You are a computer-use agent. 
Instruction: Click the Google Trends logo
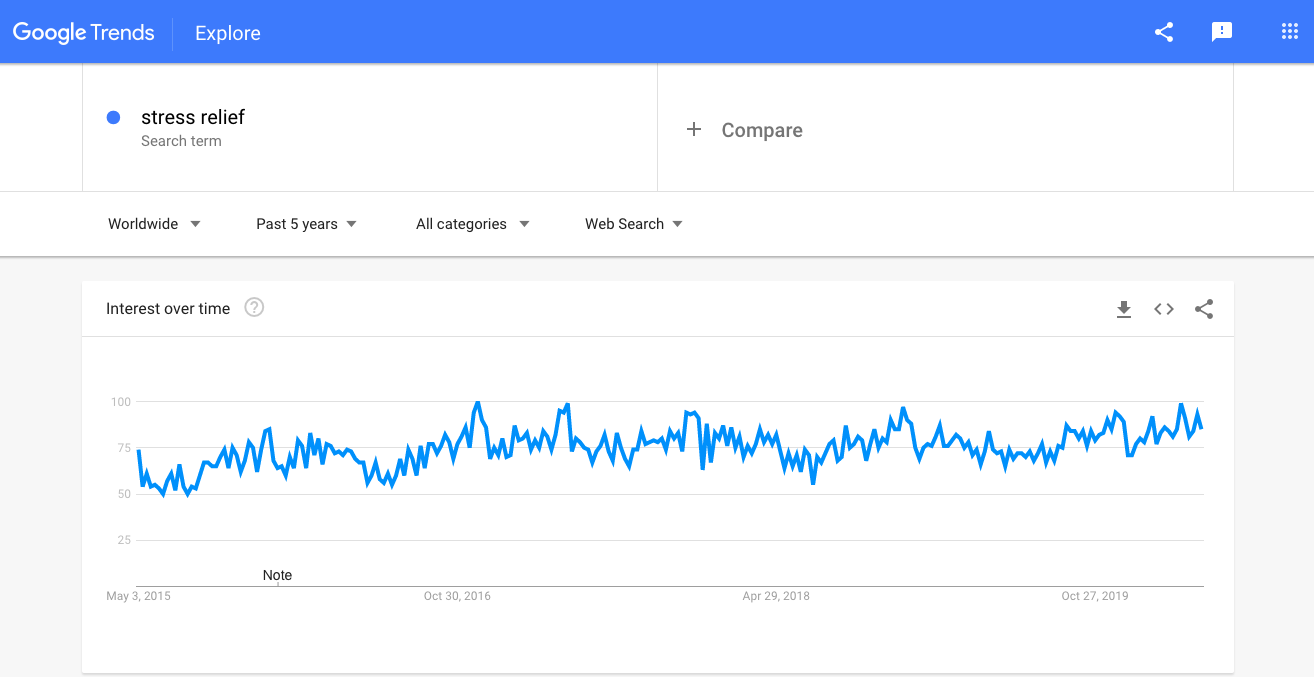coord(83,32)
